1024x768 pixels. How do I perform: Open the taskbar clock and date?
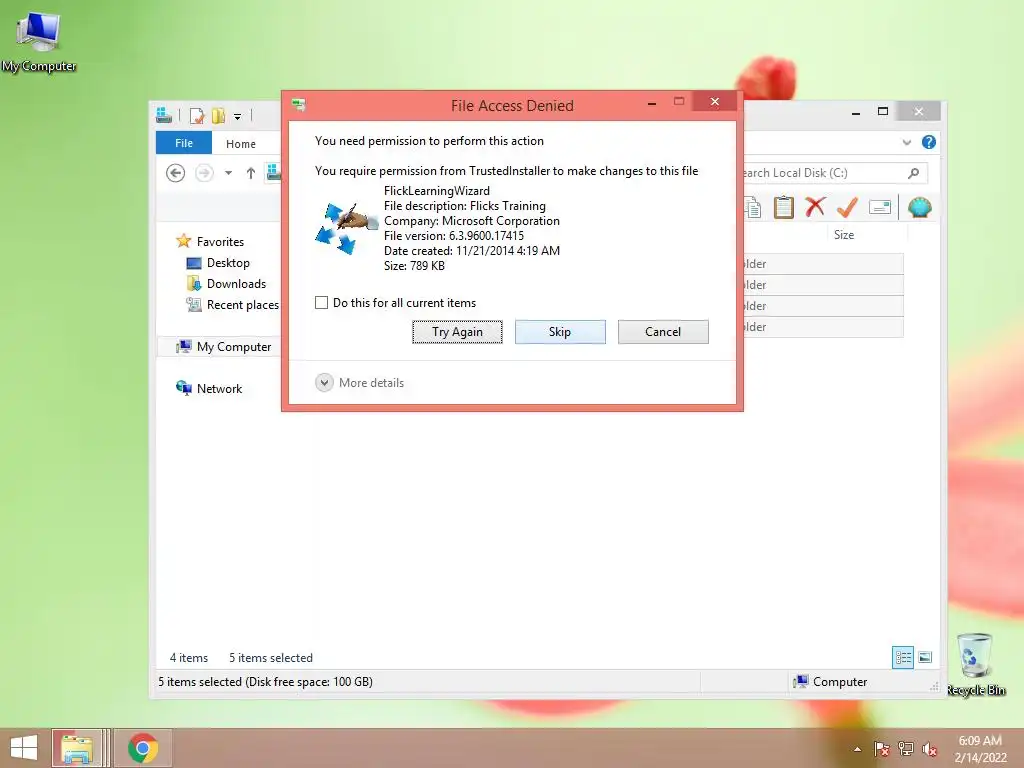[980, 749]
